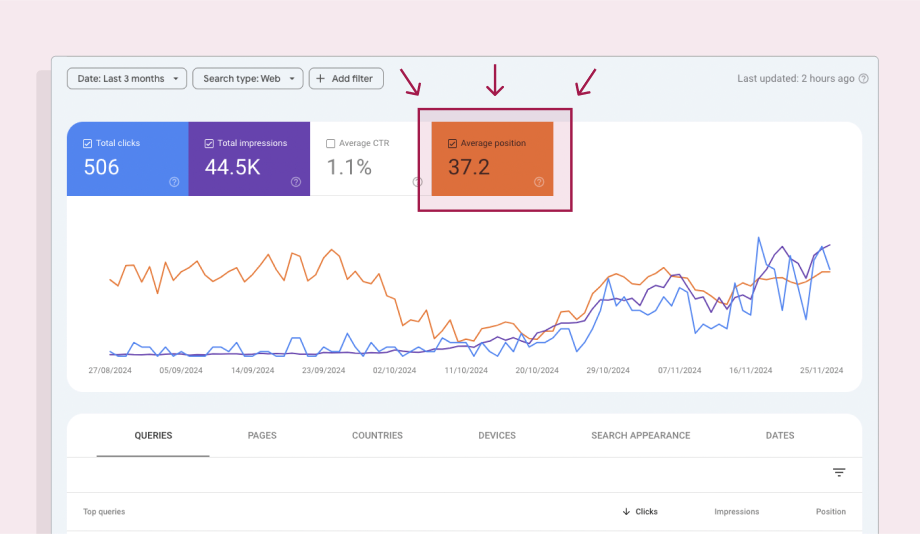The image size is (920, 534).
Task: Open the Date: Last 3 months dropdown
Action: point(127,79)
